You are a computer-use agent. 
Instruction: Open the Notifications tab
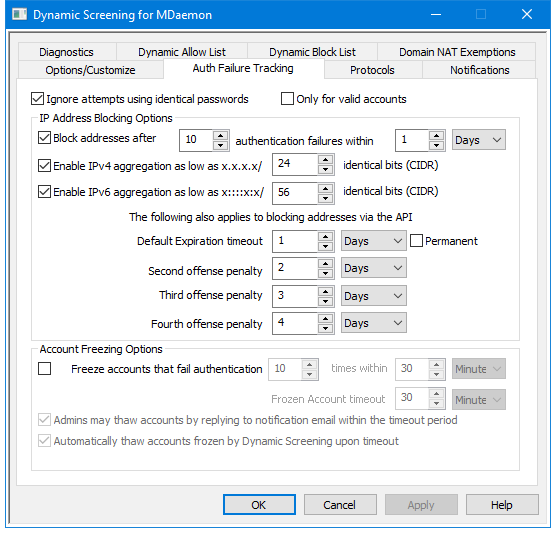(x=479, y=70)
